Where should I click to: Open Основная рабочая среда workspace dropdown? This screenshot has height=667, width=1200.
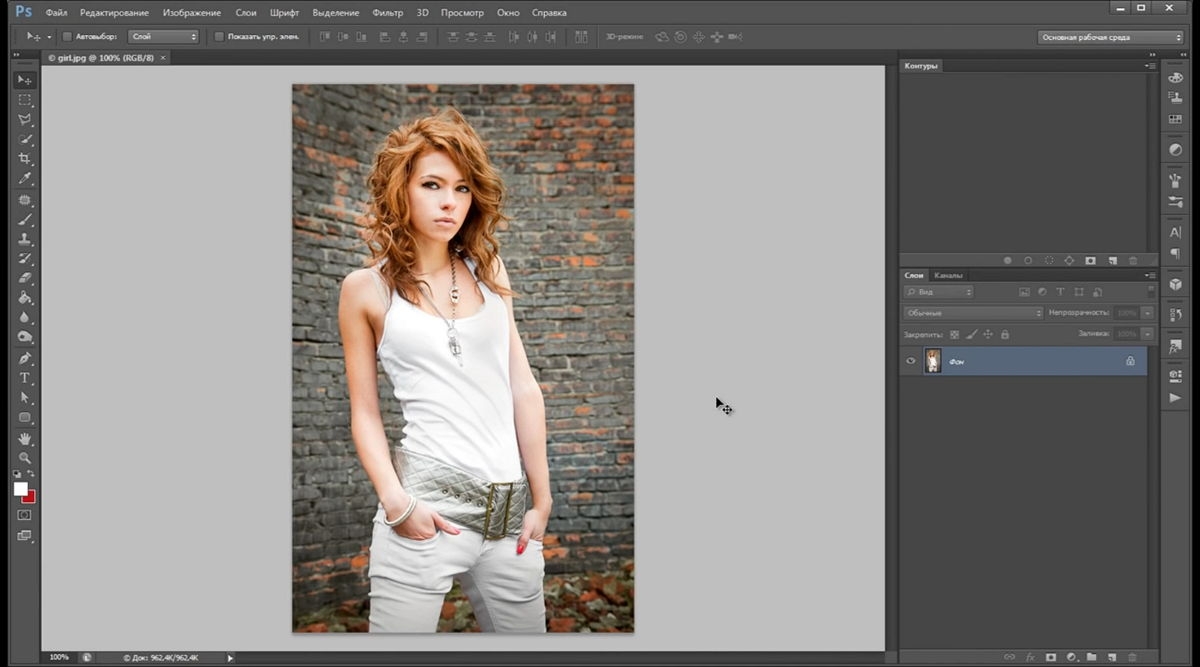click(1110, 37)
